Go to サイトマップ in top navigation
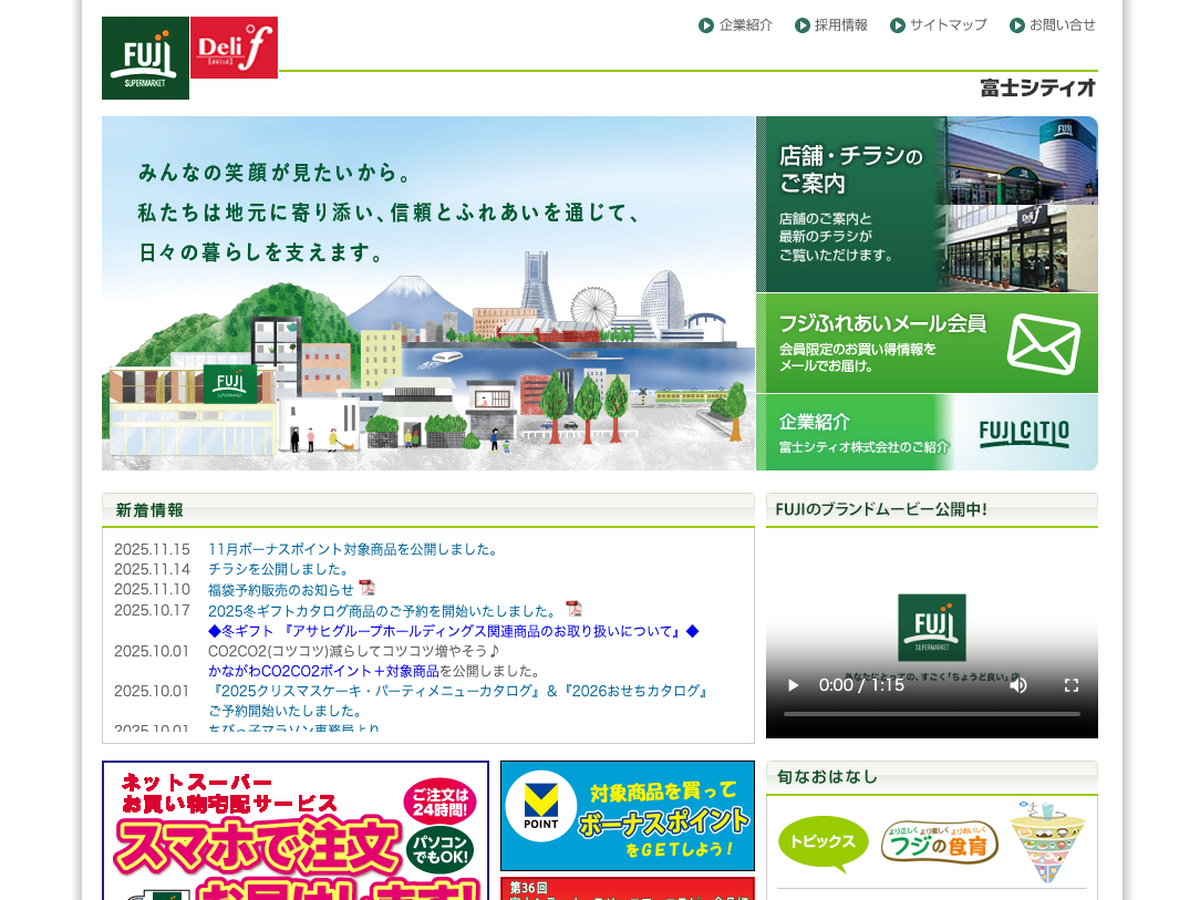This screenshot has width=1200, height=900. 938,25
